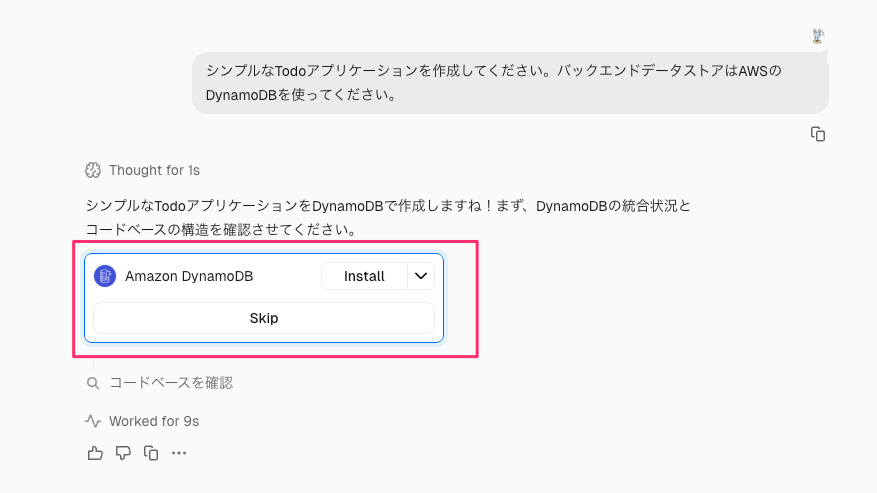The width and height of the screenshot is (877, 493).
Task: Click the brain icon beside Thought for 1s
Action: click(93, 170)
